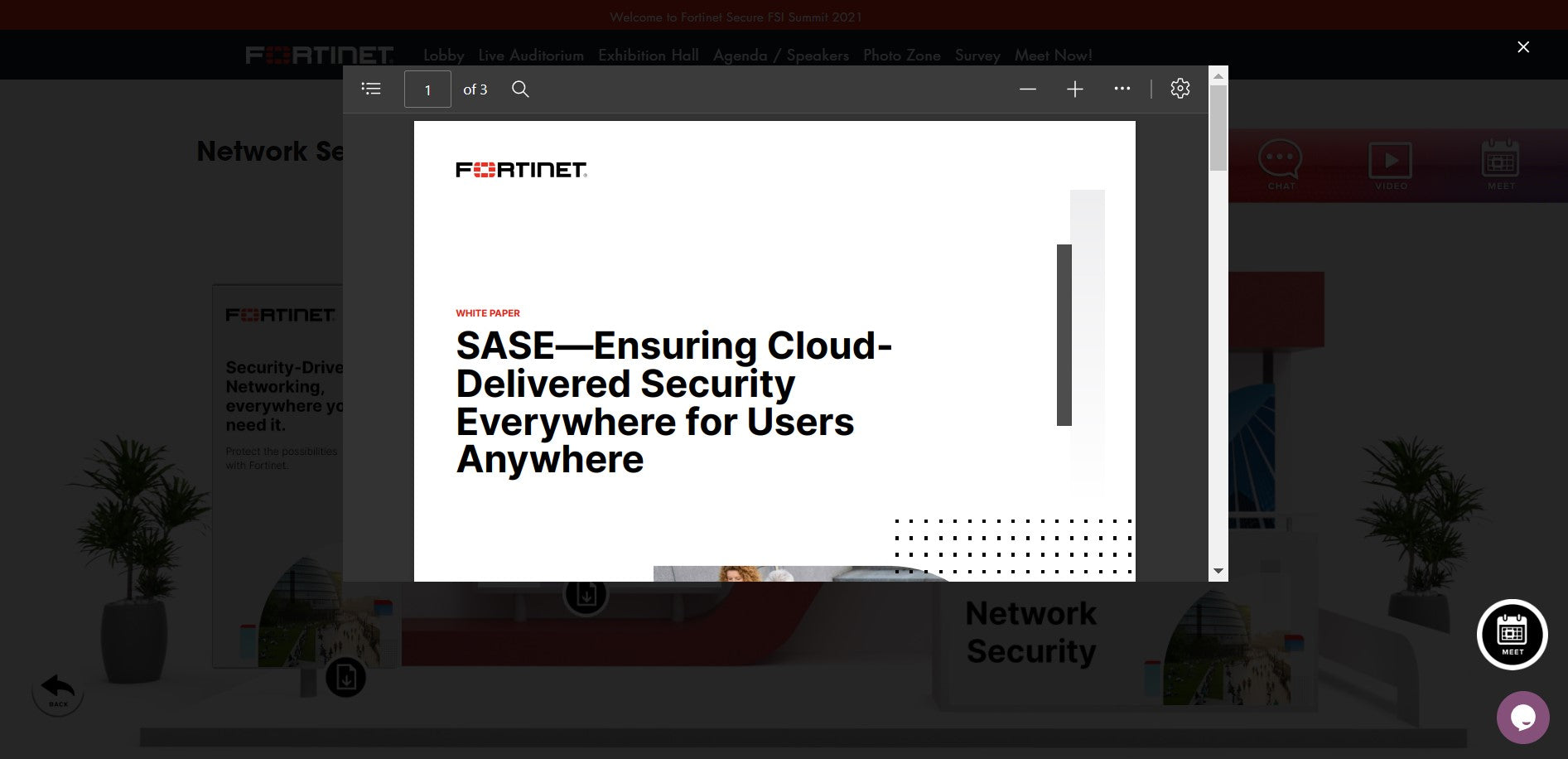The image size is (1568, 759).
Task: Open the Survey link
Action: [977, 56]
